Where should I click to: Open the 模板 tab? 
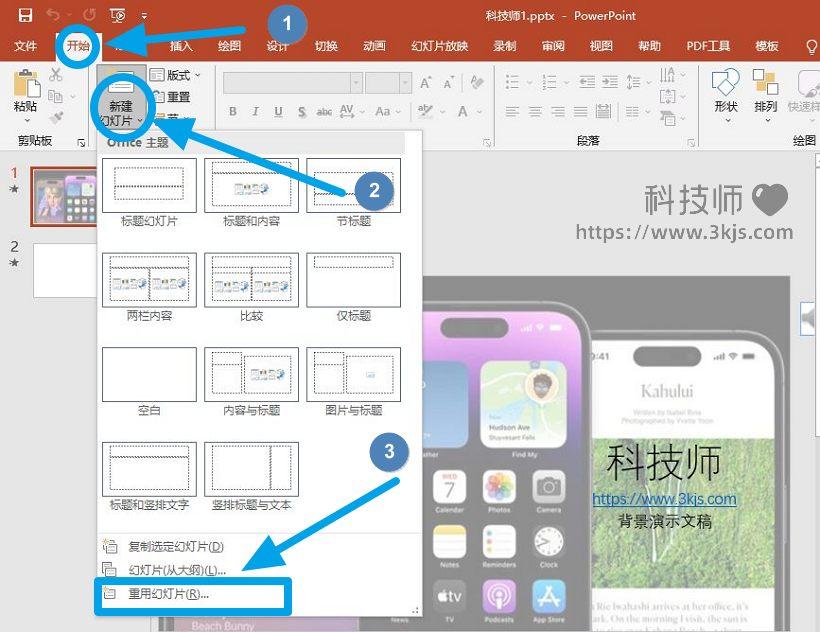coord(767,46)
